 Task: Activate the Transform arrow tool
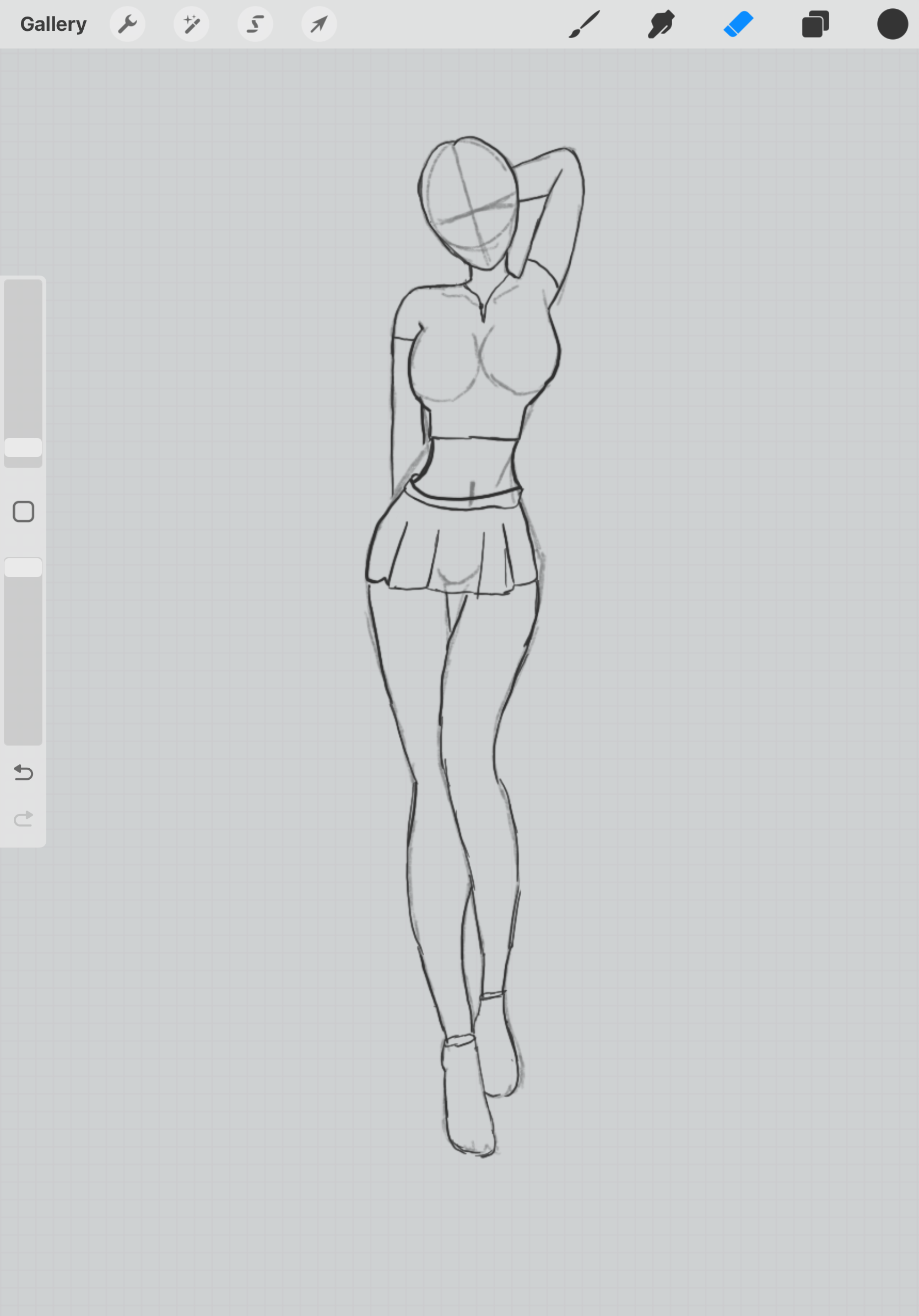click(319, 24)
